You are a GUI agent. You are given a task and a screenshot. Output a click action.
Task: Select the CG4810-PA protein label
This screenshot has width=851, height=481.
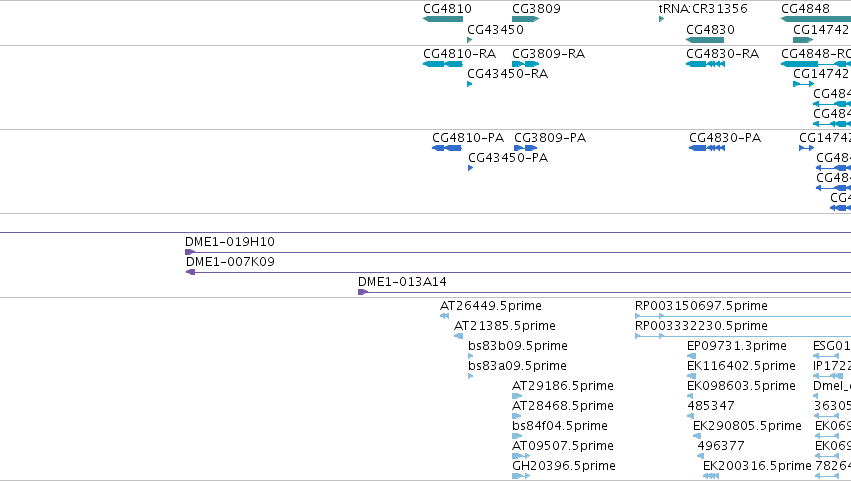point(468,138)
